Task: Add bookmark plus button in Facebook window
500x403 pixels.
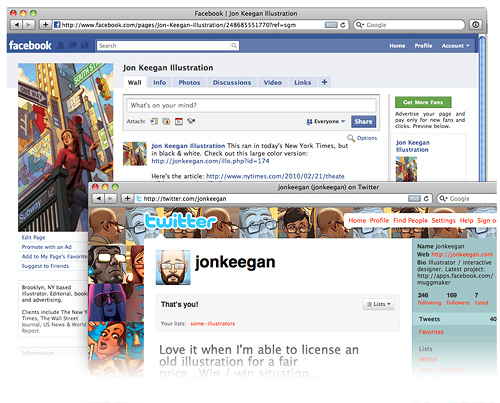Action: (45, 25)
